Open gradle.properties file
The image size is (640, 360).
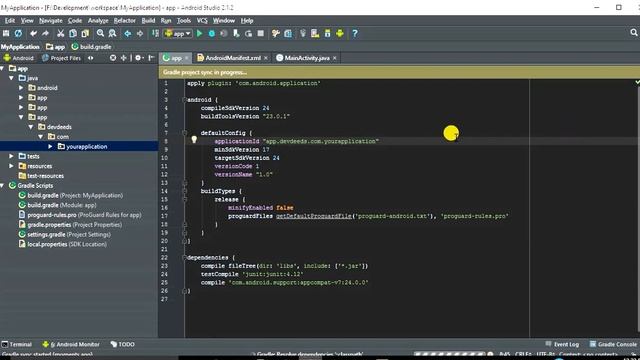[70, 224]
